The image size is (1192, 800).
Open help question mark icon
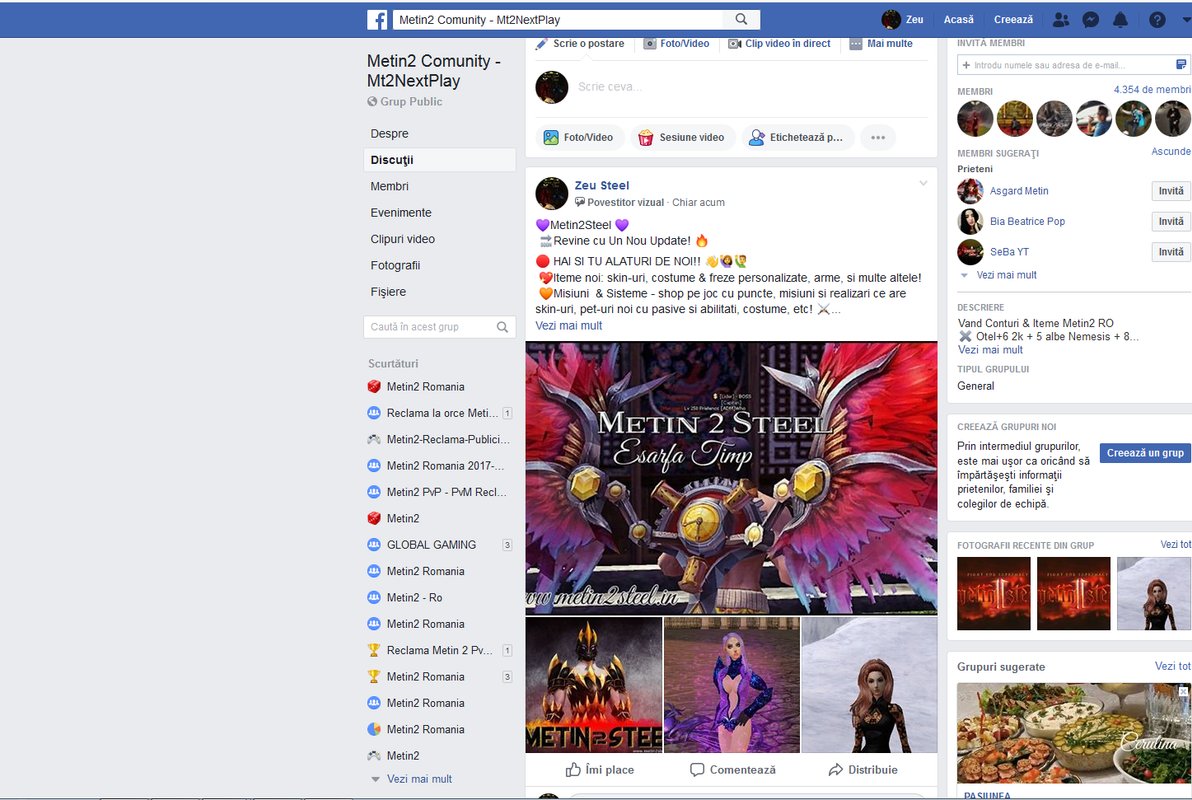(x=1157, y=20)
